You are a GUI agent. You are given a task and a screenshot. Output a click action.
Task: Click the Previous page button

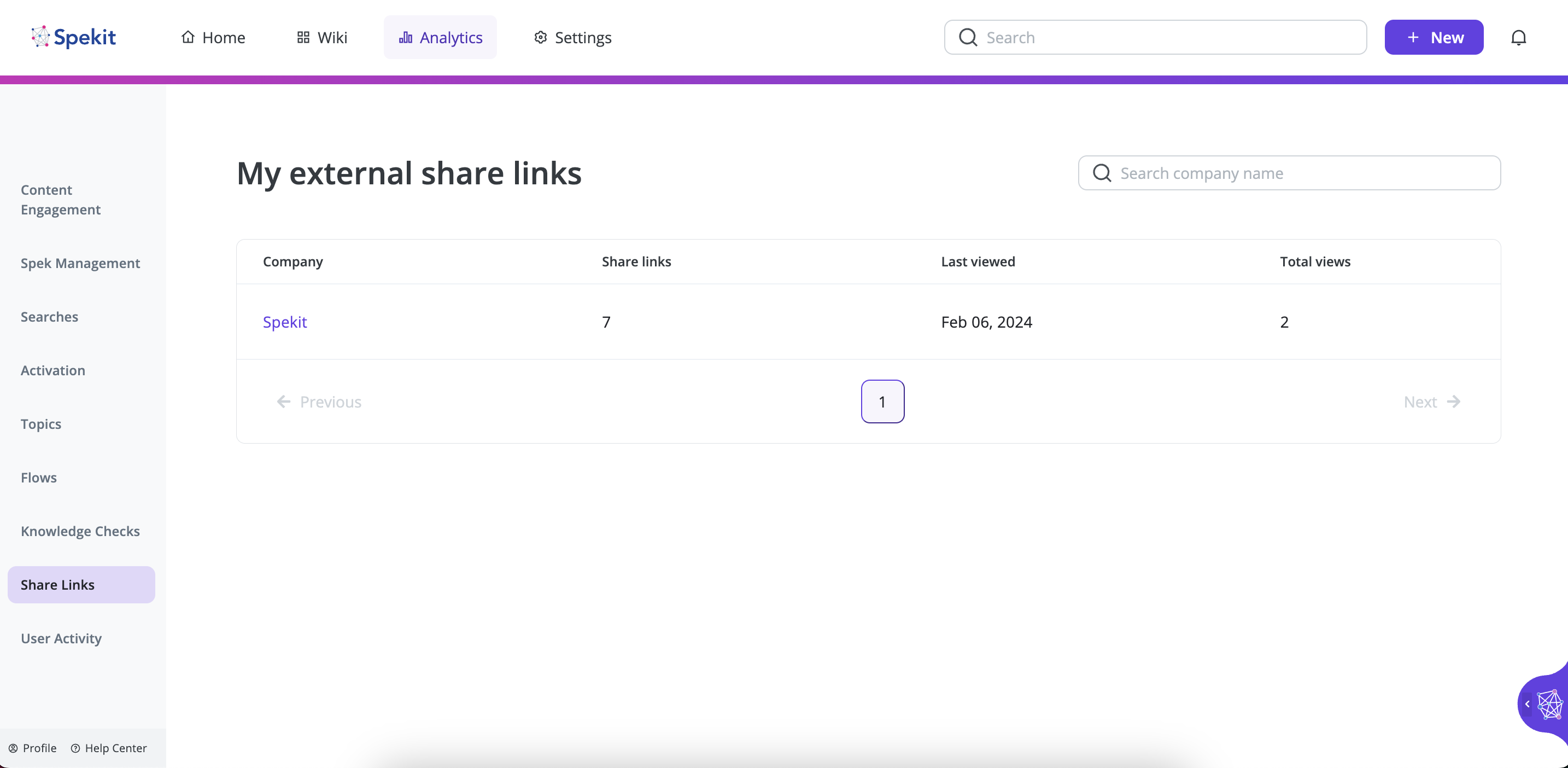click(x=319, y=402)
